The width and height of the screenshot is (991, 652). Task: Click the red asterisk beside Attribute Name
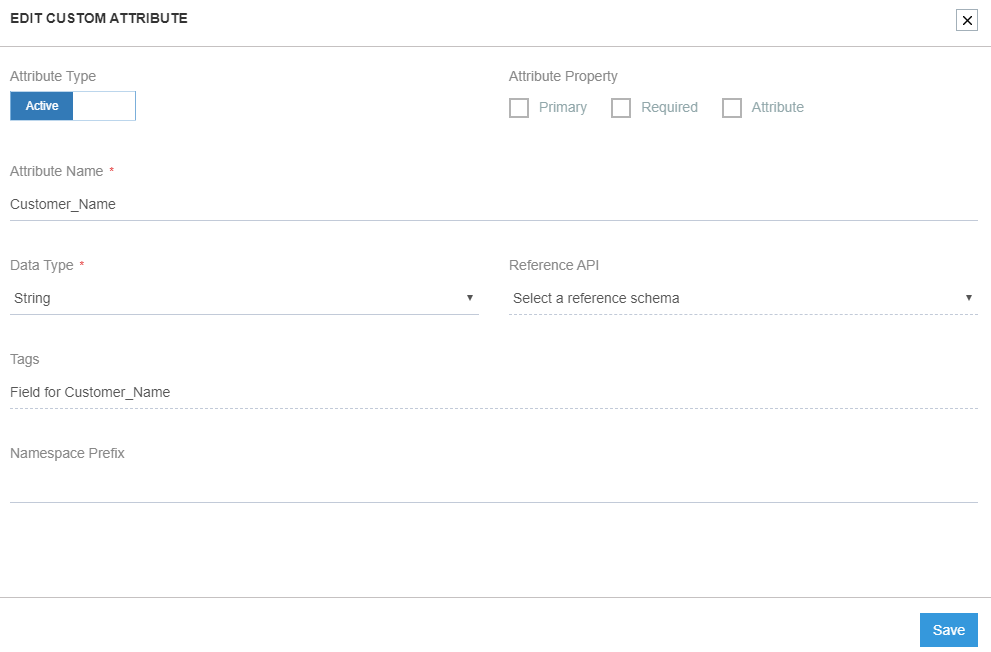[x=110, y=170]
